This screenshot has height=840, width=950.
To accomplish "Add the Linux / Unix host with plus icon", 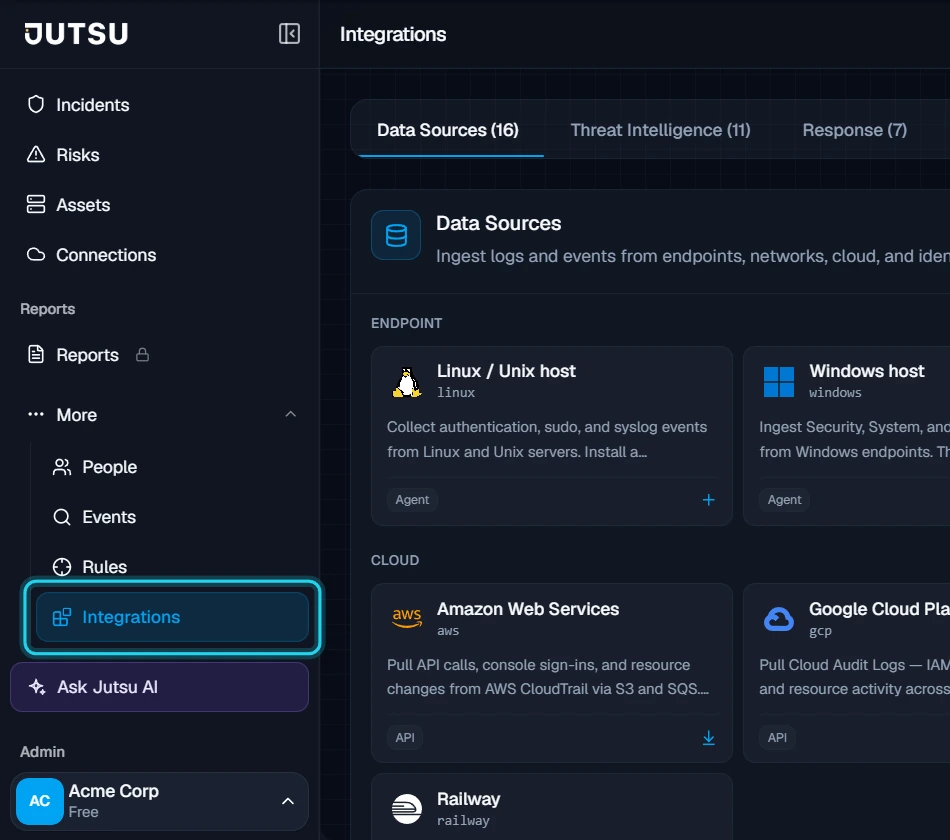I will coord(708,499).
